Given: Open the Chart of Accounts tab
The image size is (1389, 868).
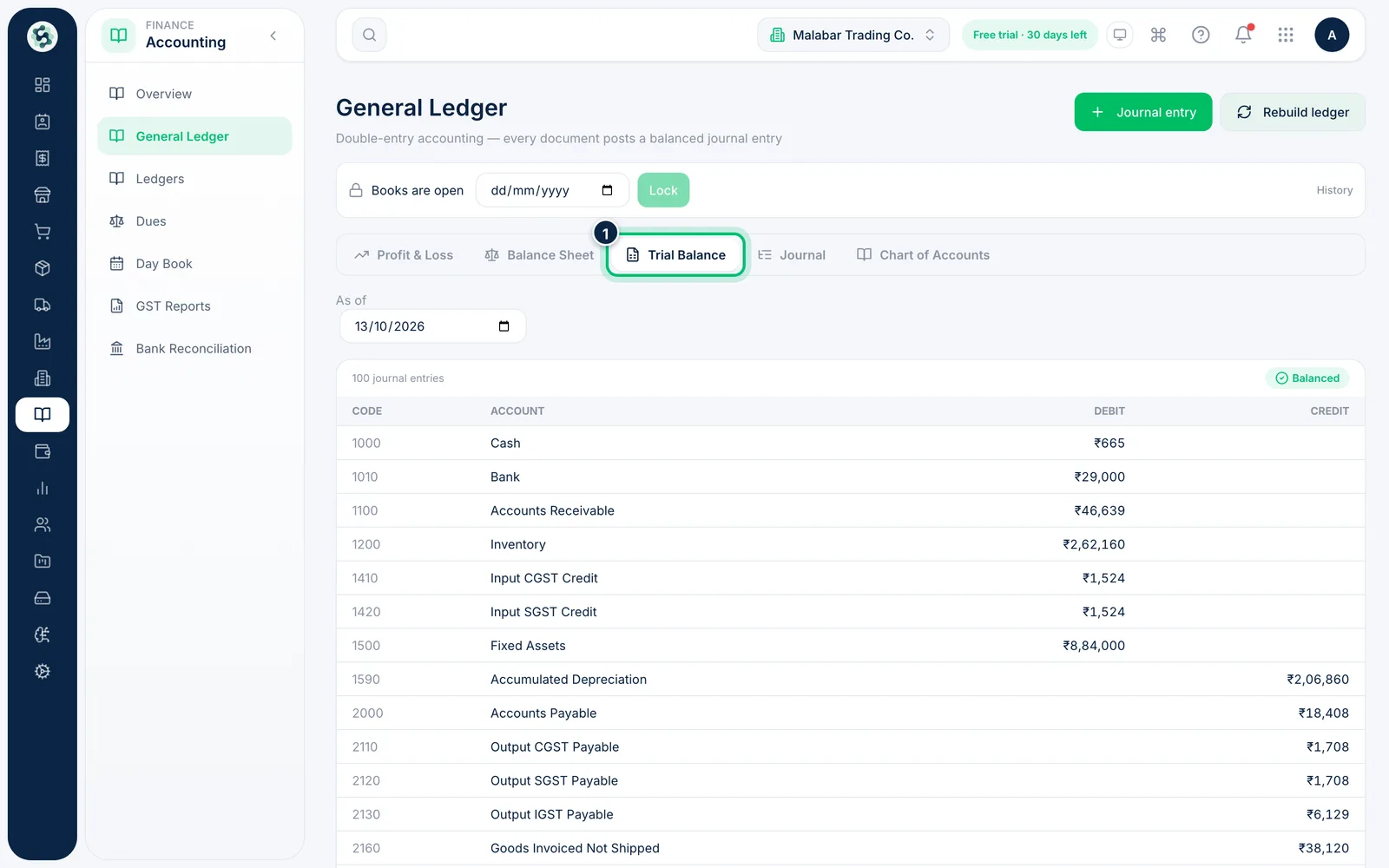Looking at the screenshot, I should (x=923, y=255).
